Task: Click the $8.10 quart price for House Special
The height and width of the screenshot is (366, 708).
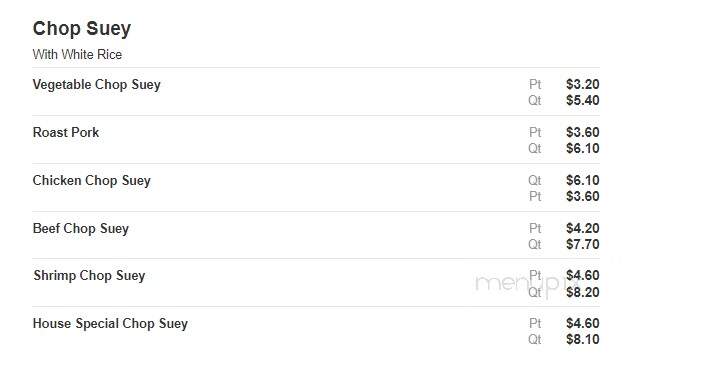Action: click(x=582, y=339)
